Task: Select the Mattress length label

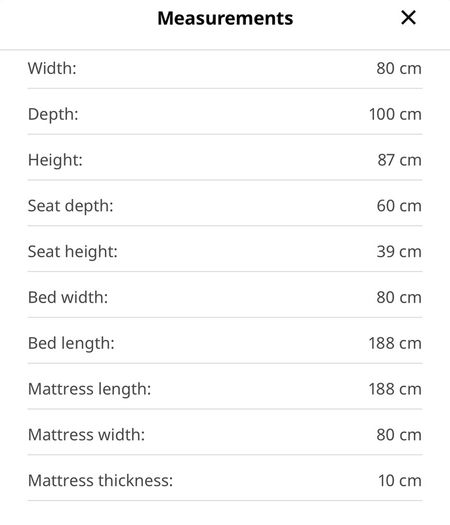Action: coord(89,389)
